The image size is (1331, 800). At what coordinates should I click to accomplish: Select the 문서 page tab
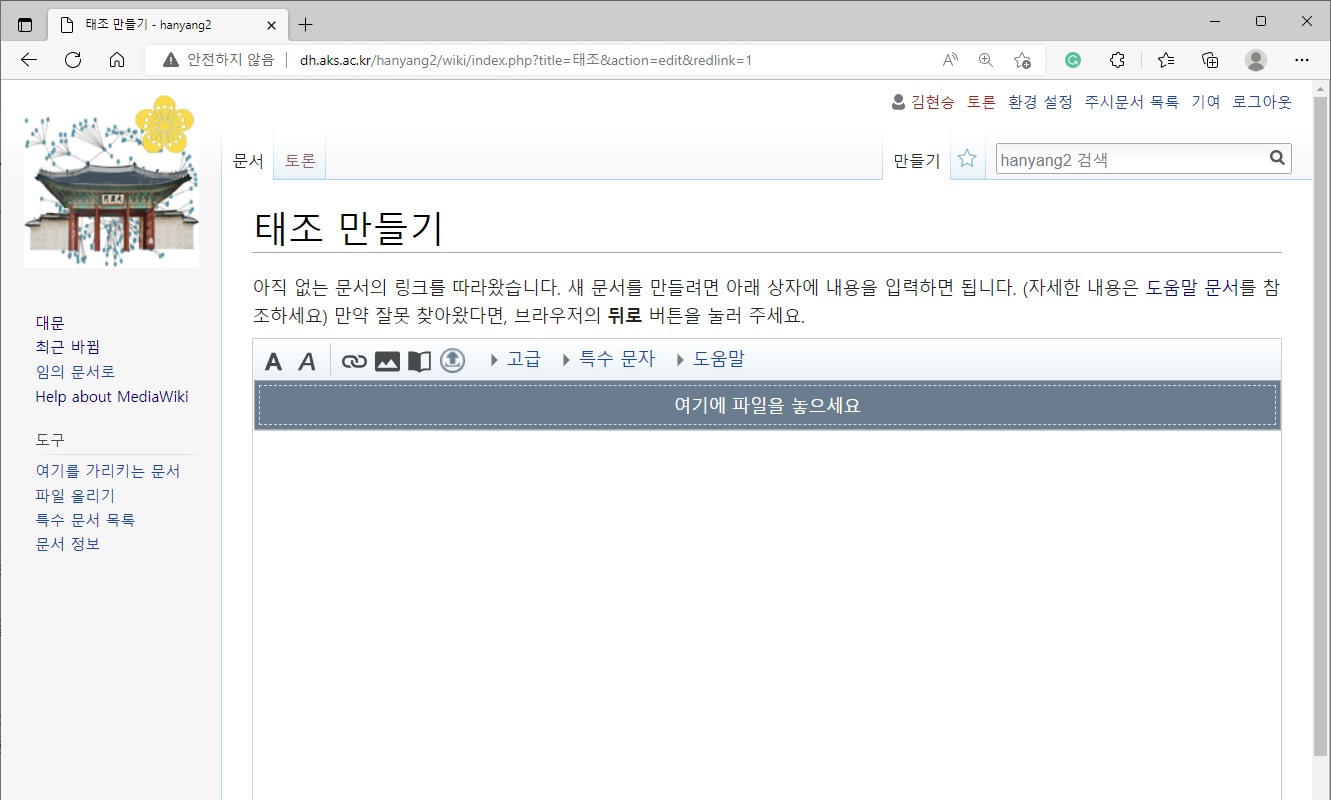click(248, 160)
